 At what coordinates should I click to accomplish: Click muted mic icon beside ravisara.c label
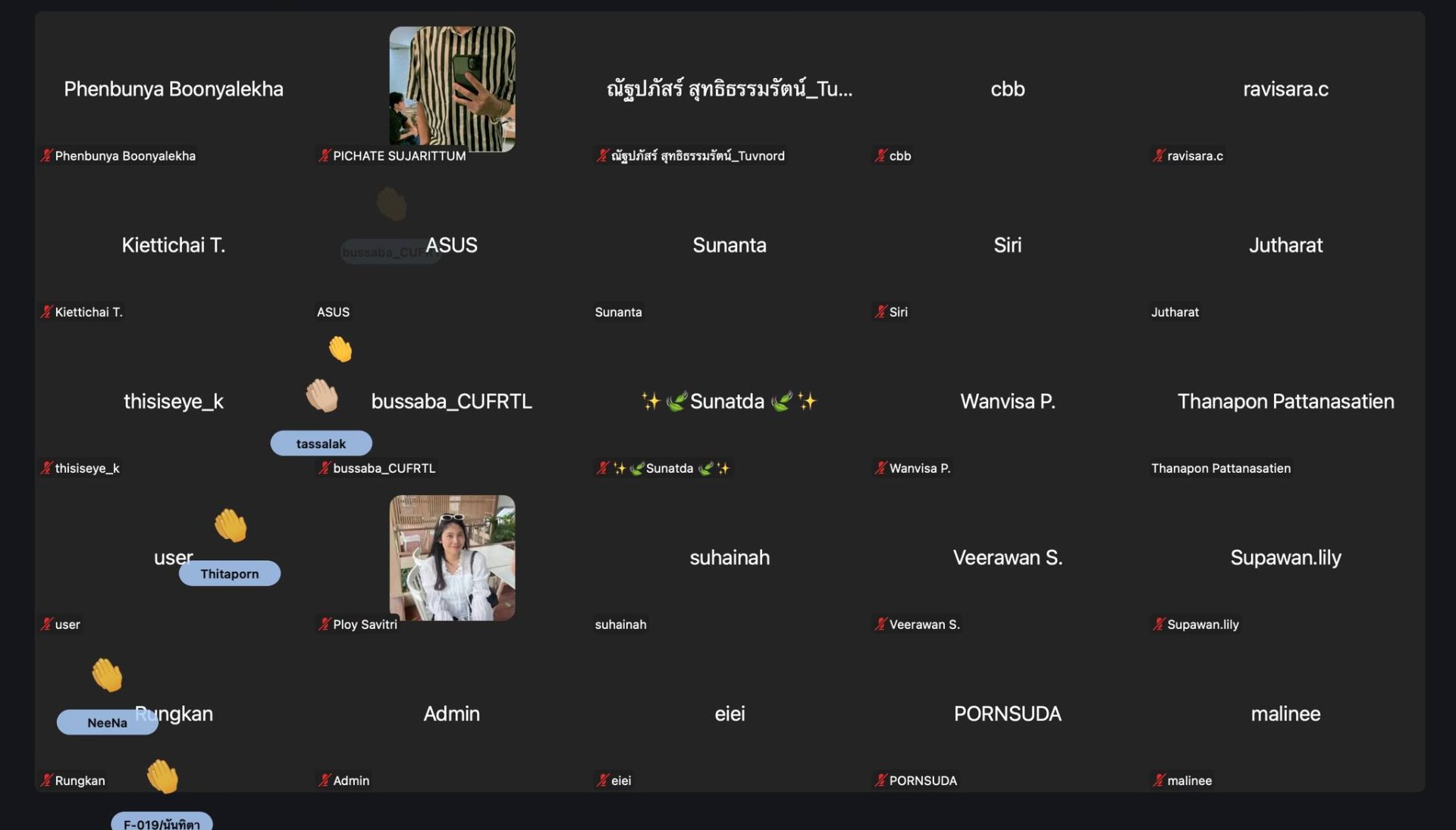coord(1159,155)
